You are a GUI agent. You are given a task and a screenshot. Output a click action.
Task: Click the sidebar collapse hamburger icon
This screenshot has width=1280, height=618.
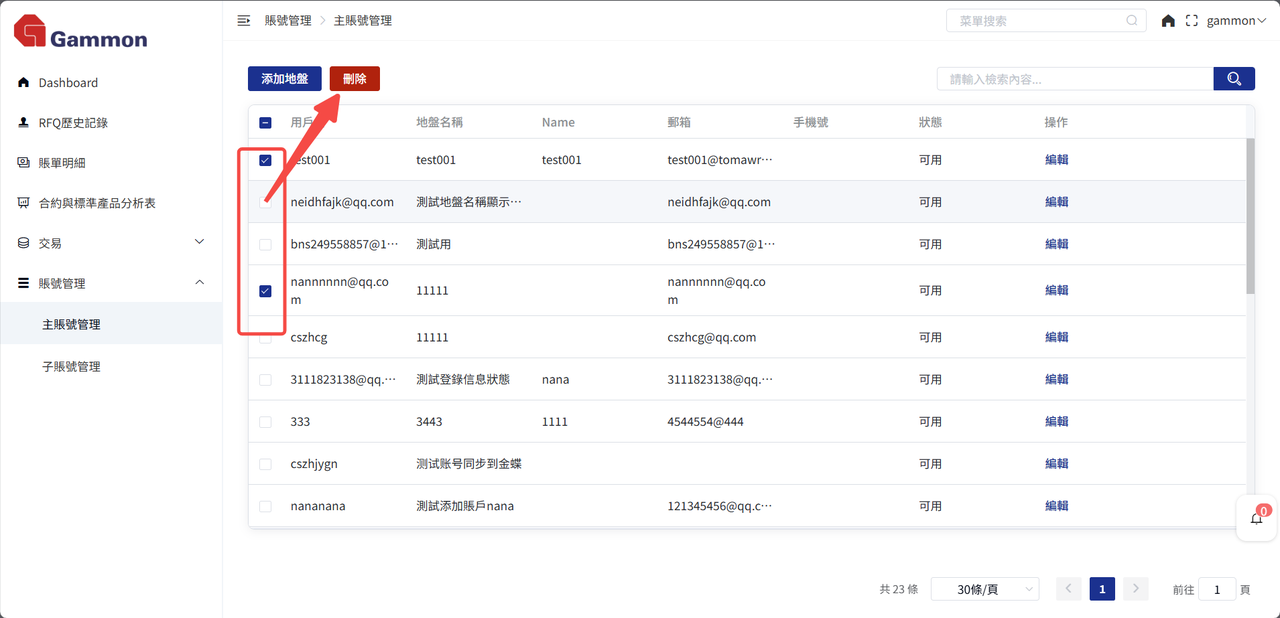pos(243,20)
